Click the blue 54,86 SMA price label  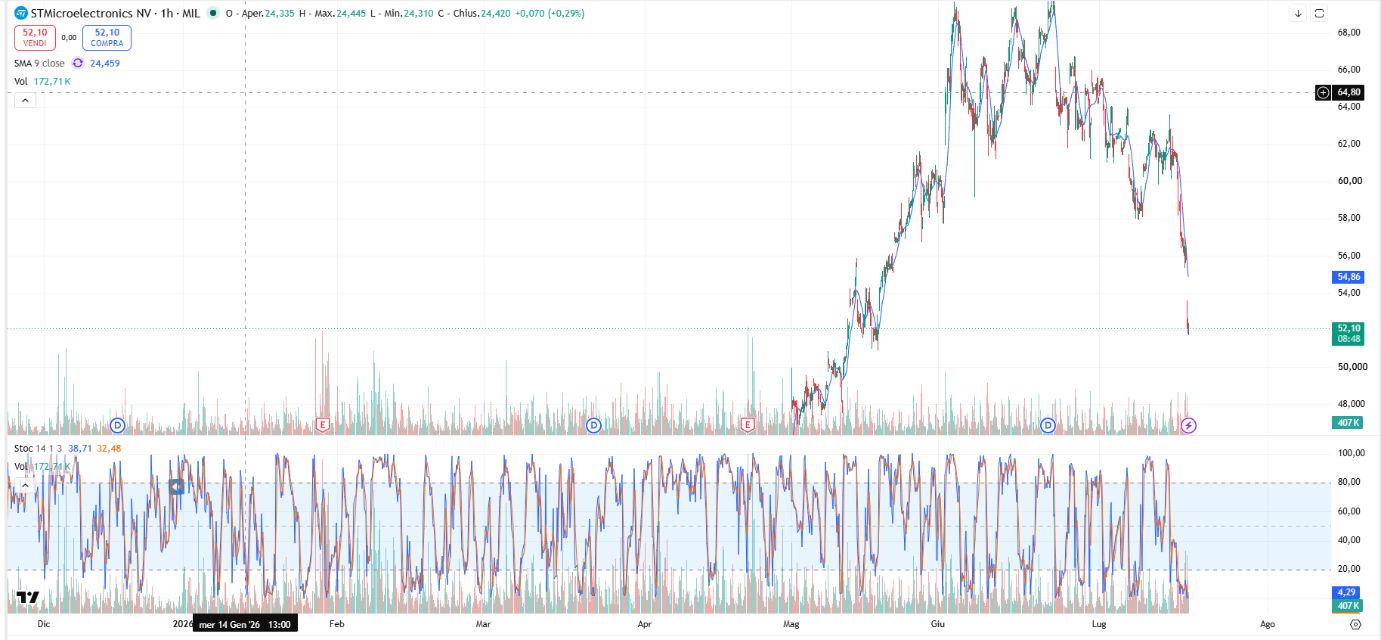coord(1348,277)
